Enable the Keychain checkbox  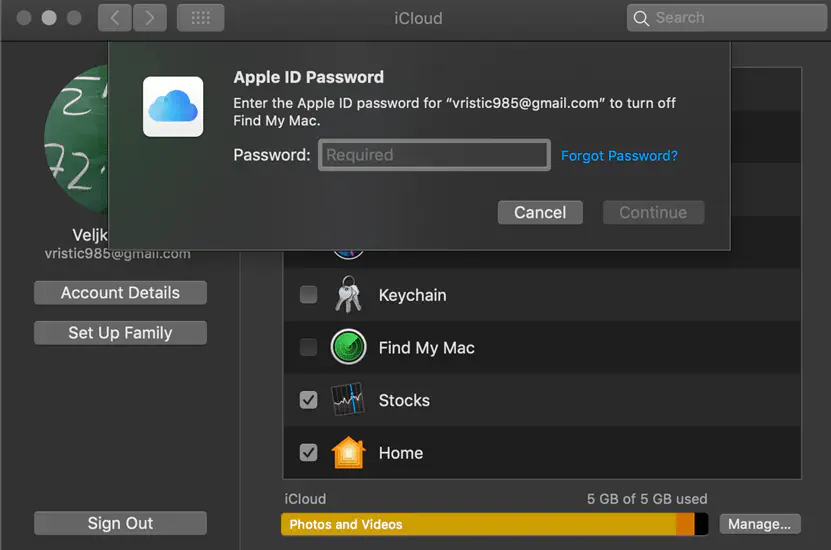[308, 295]
